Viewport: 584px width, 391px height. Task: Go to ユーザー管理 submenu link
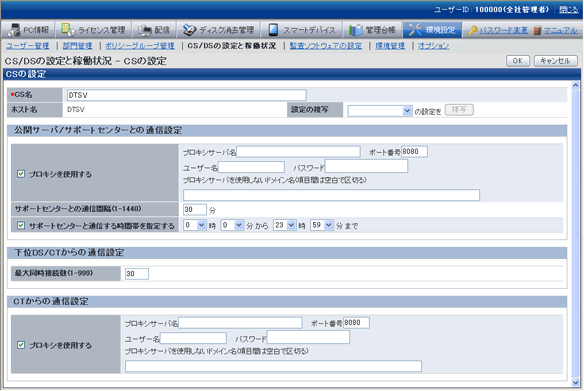point(28,46)
